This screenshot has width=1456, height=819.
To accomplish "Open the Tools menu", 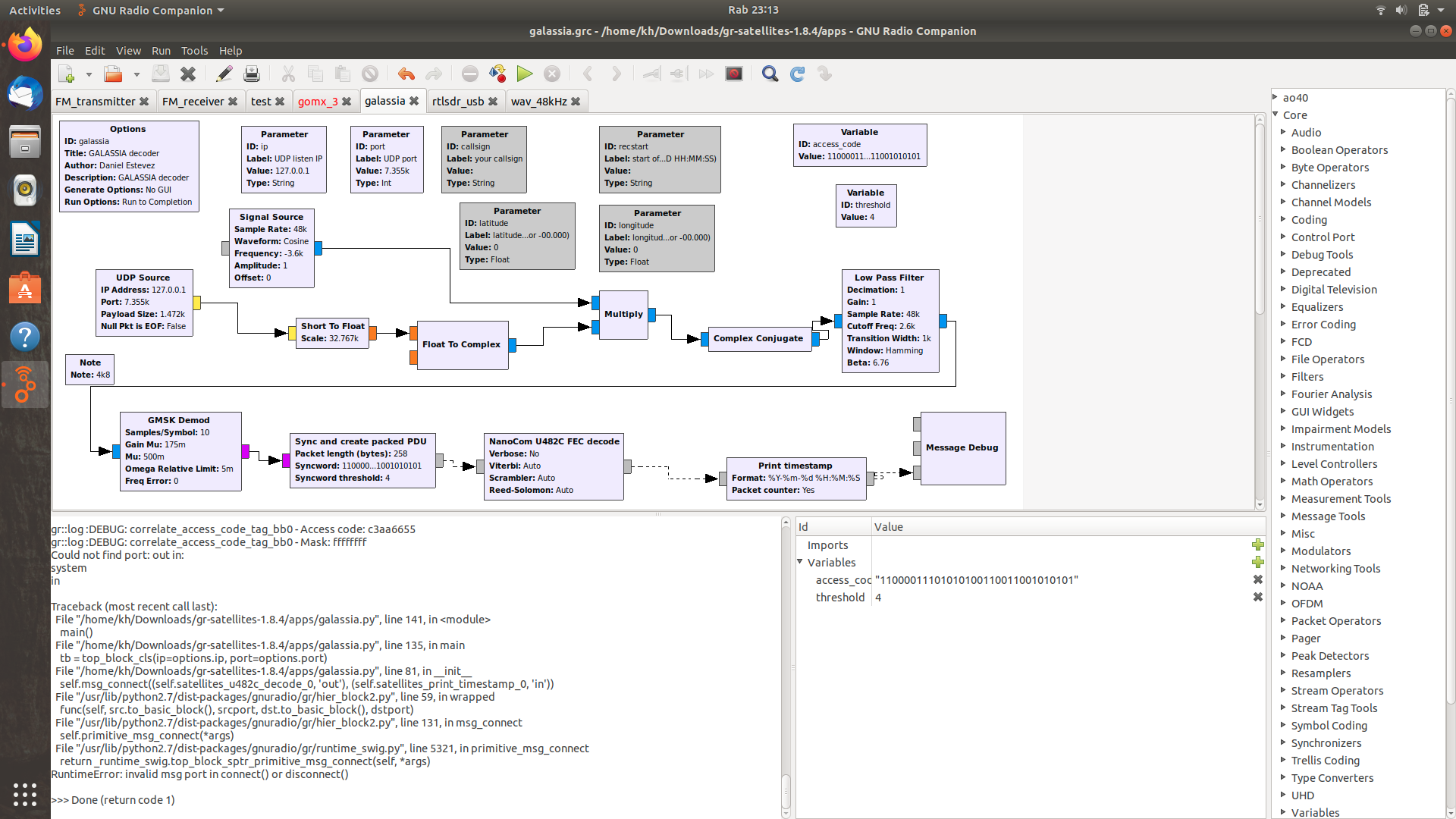I will (194, 51).
